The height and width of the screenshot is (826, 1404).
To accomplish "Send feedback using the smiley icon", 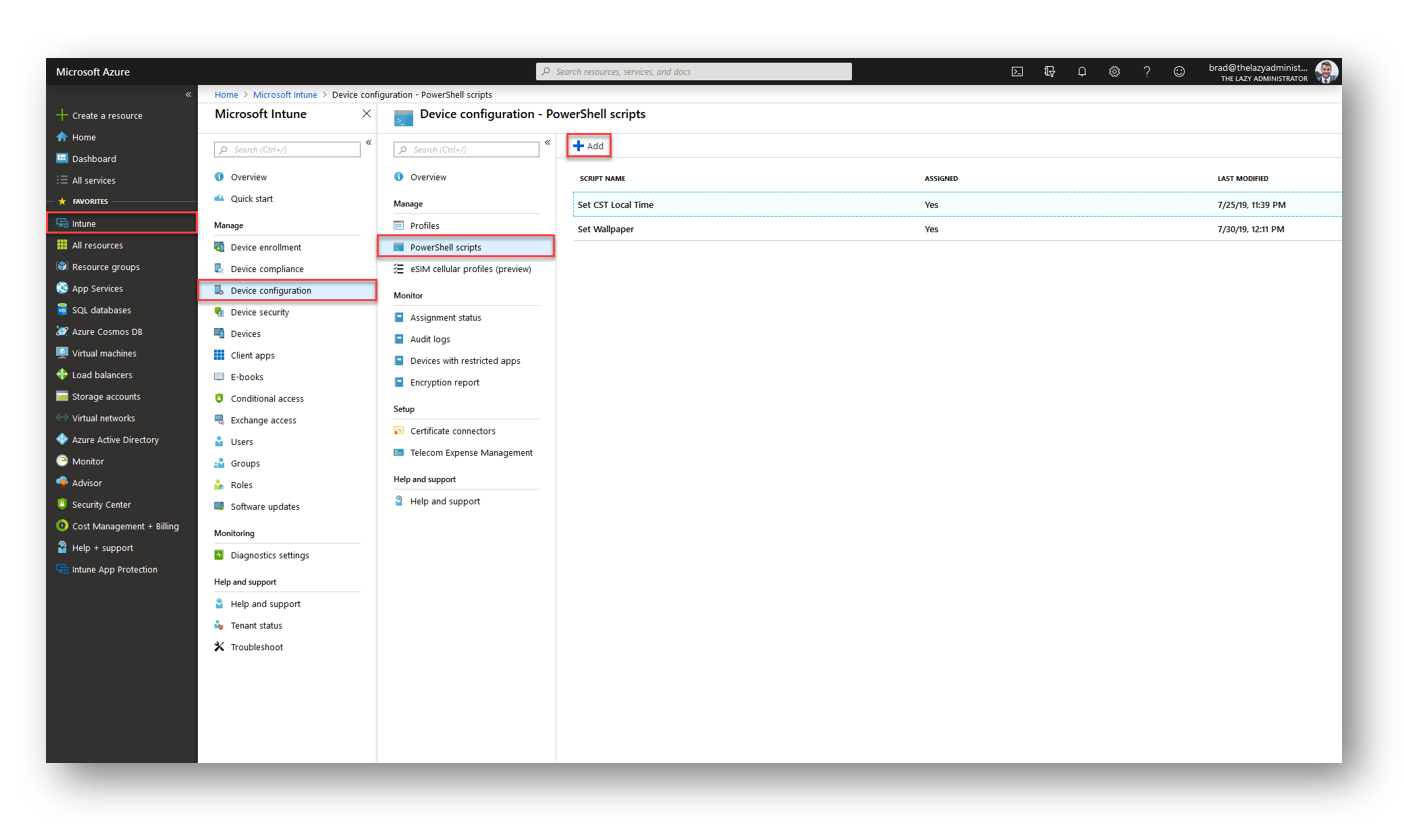I will click(x=1179, y=71).
